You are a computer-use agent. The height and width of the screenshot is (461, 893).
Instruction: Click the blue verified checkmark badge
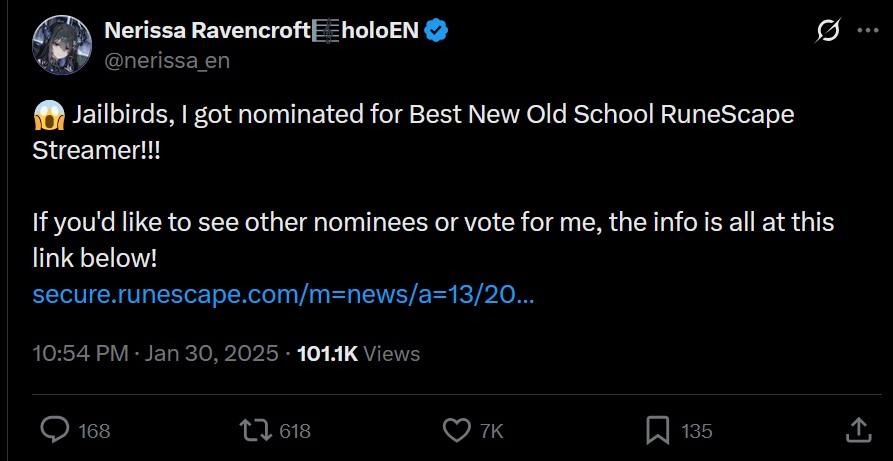tap(436, 31)
